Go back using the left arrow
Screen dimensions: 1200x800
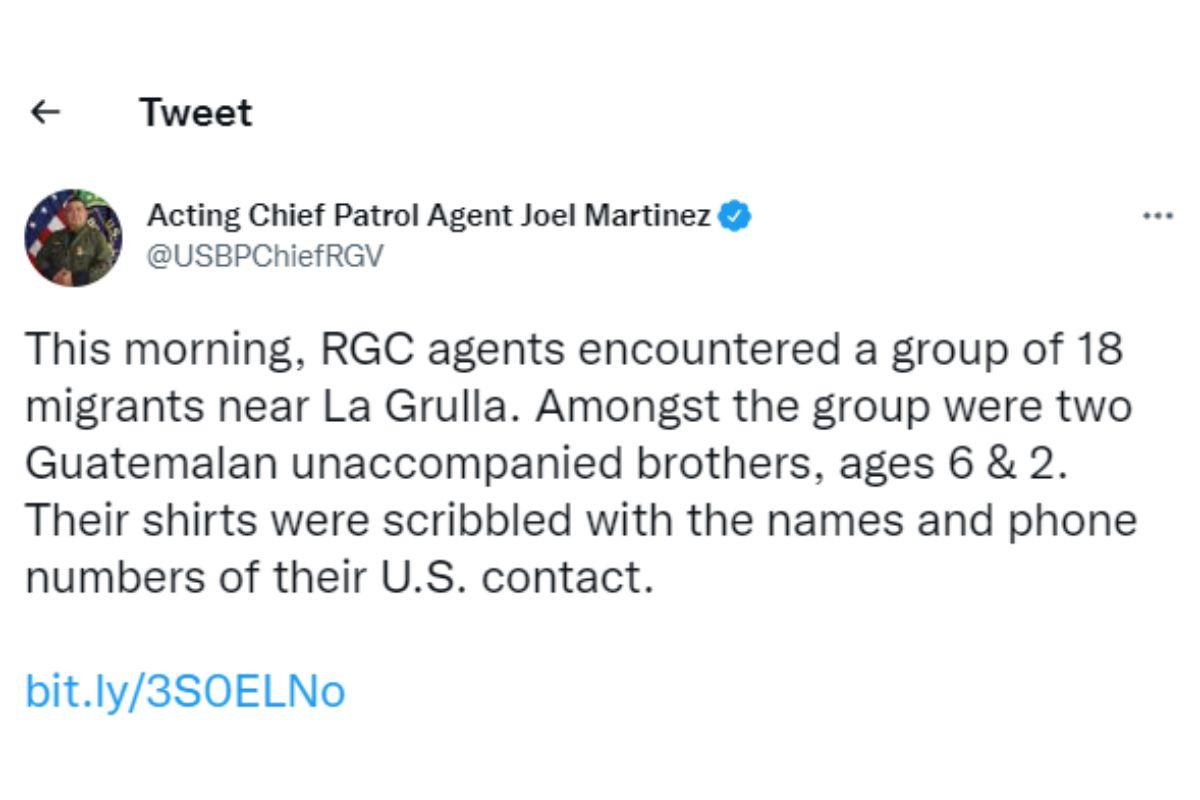click(x=46, y=113)
